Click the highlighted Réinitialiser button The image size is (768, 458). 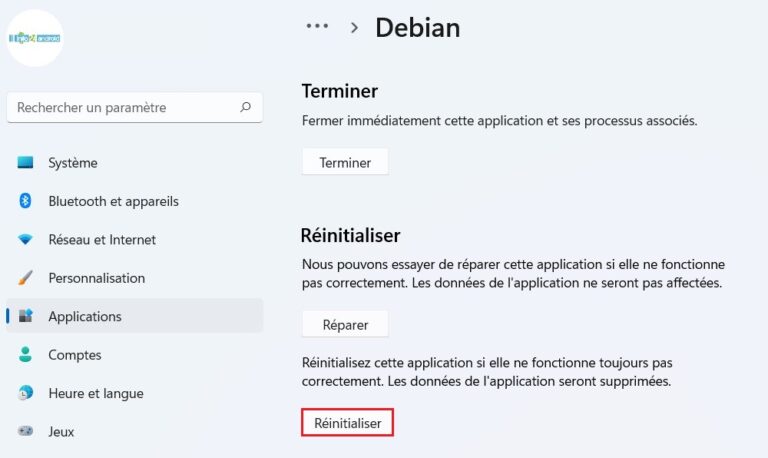coord(347,423)
